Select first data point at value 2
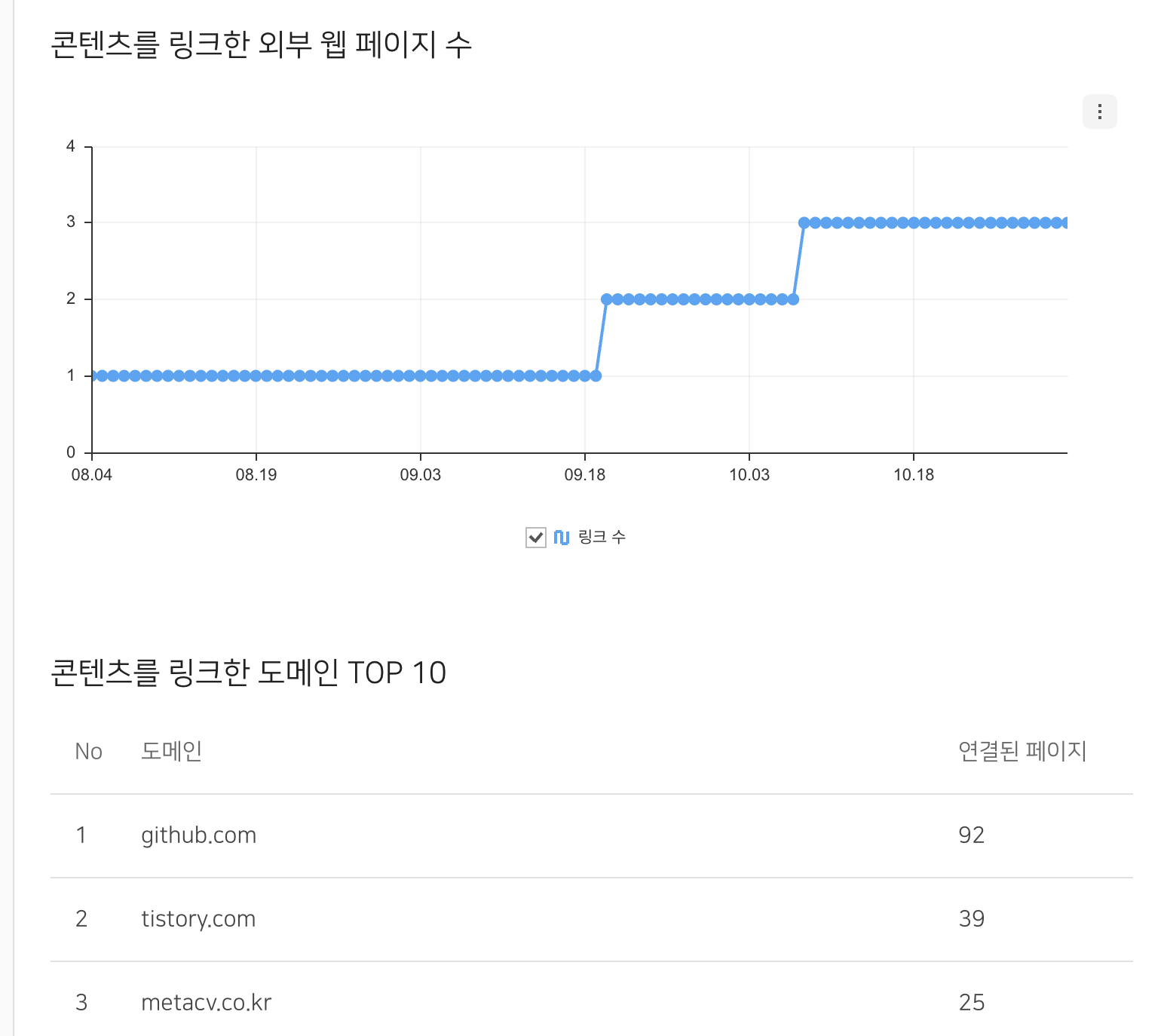 pos(607,299)
